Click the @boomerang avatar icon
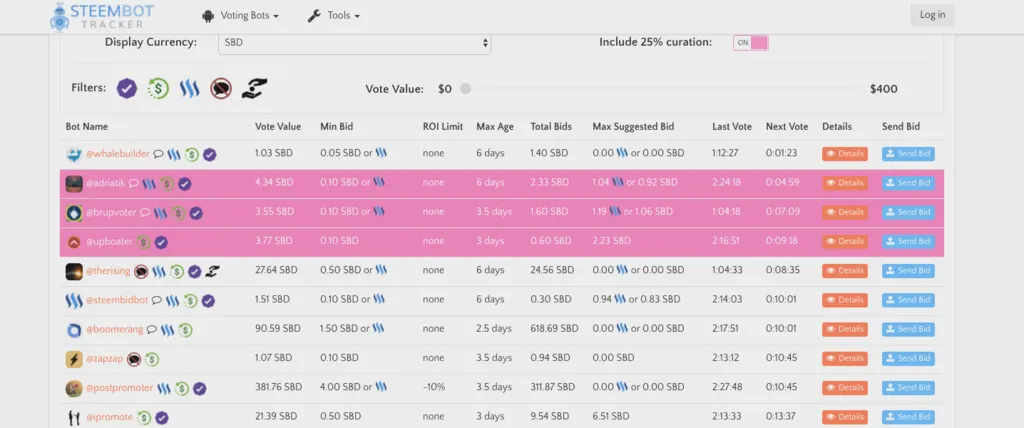Image resolution: width=1024 pixels, height=428 pixels. click(x=74, y=330)
